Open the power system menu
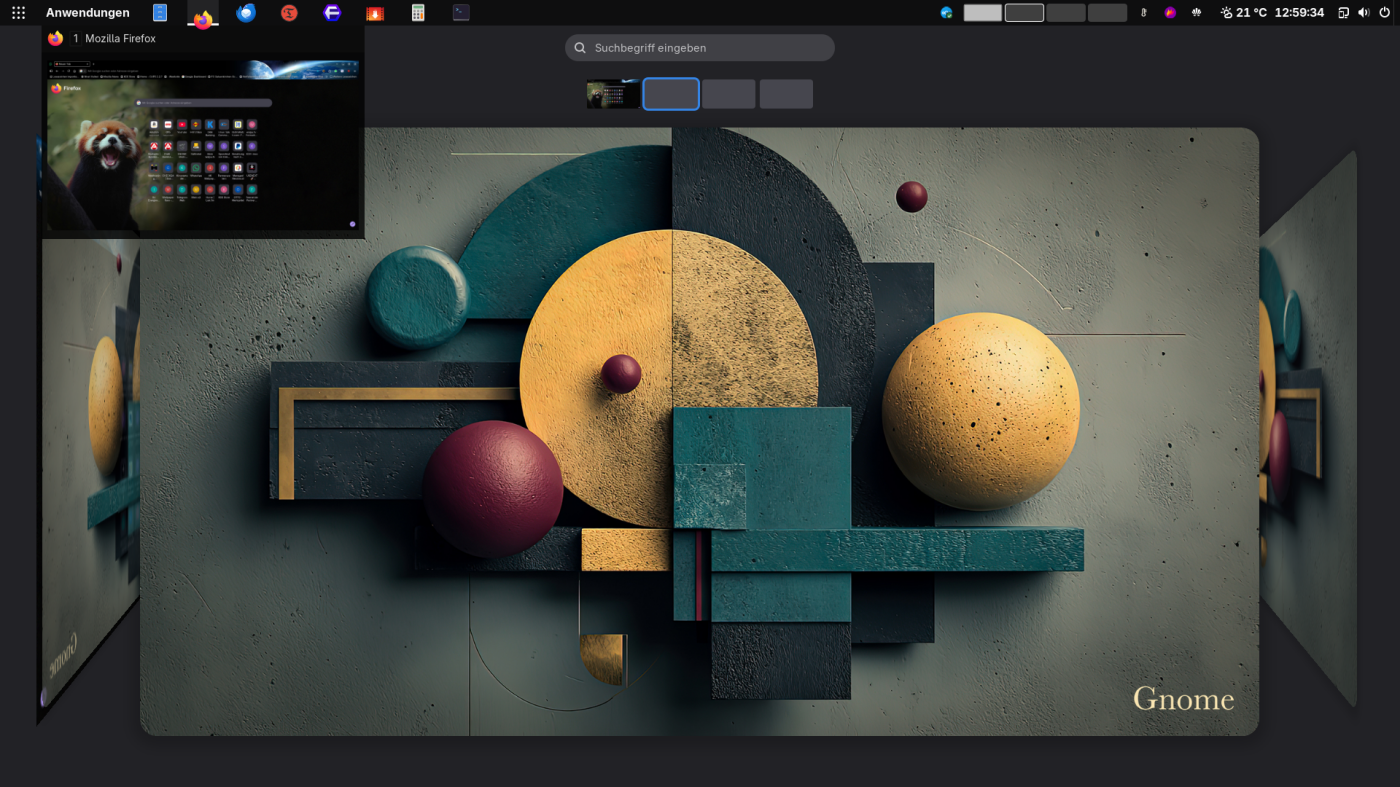The image size is (1400, 787). 1384,13
